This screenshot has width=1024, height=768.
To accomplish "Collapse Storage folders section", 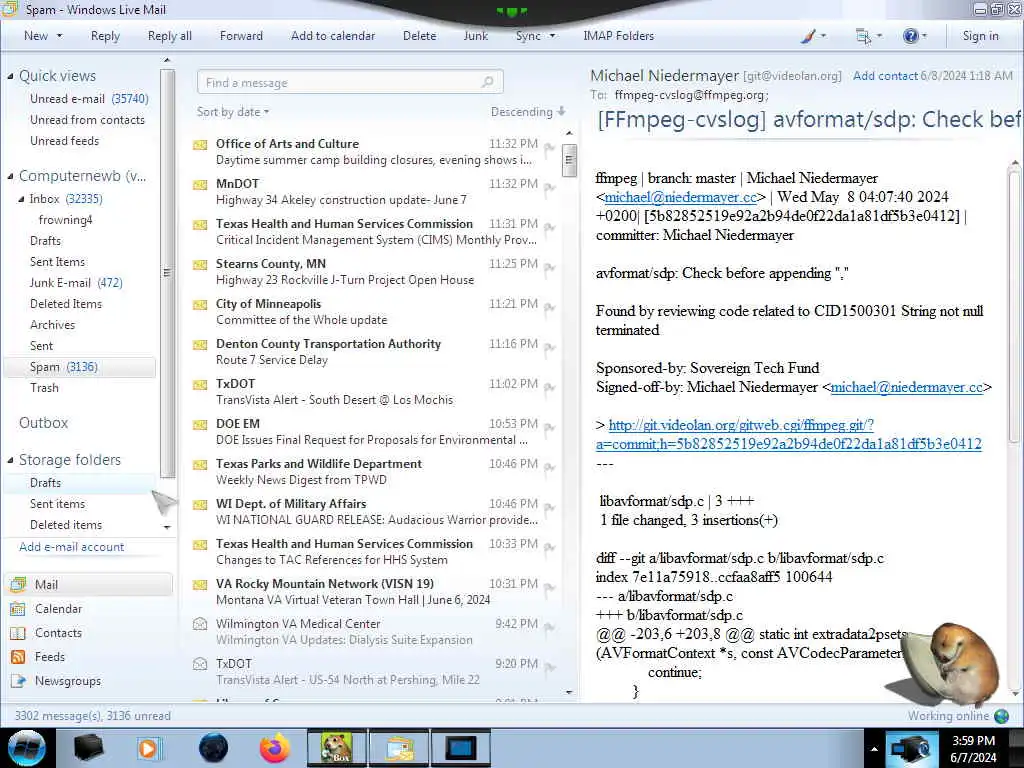I will point(10,460).
